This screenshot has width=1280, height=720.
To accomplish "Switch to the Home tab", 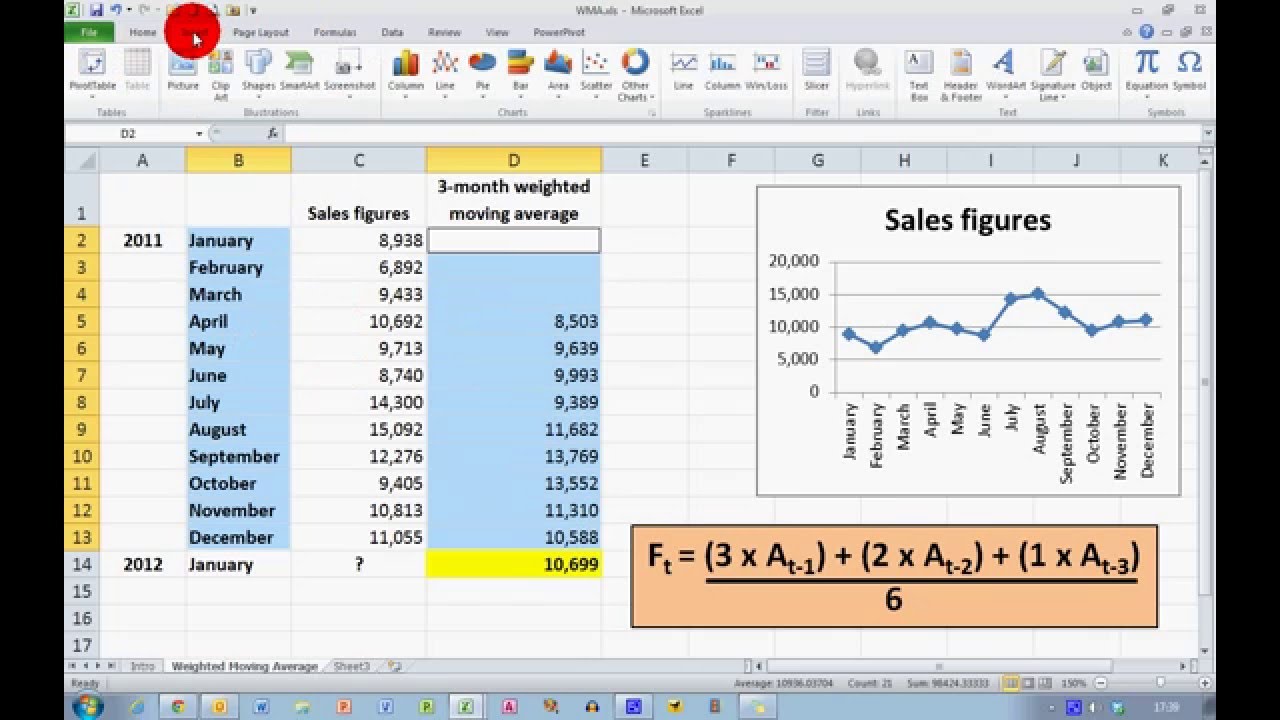I will [143, 32].
